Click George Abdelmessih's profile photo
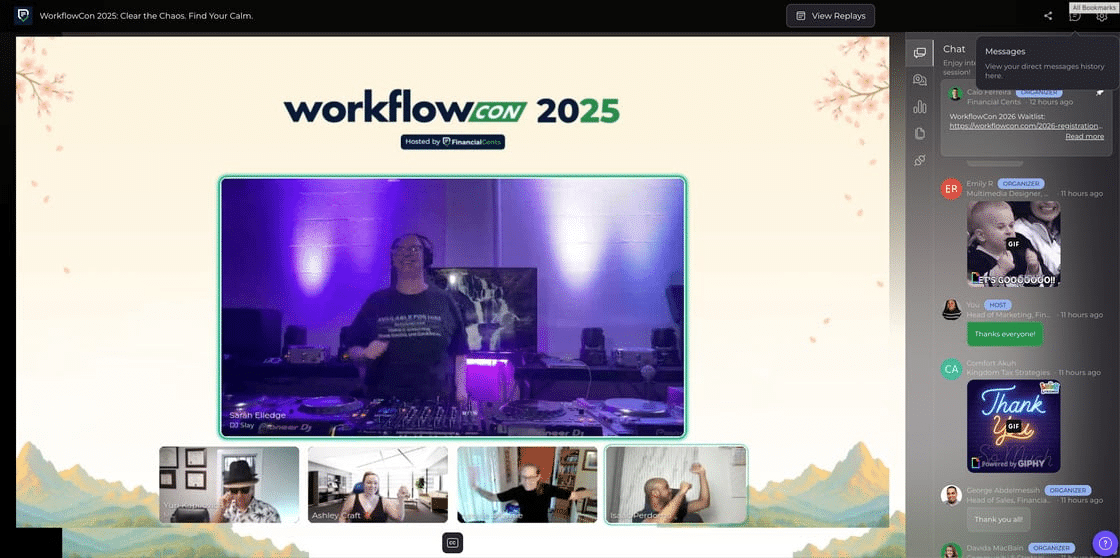1120x558 pixels. click(x=951, y=495)
